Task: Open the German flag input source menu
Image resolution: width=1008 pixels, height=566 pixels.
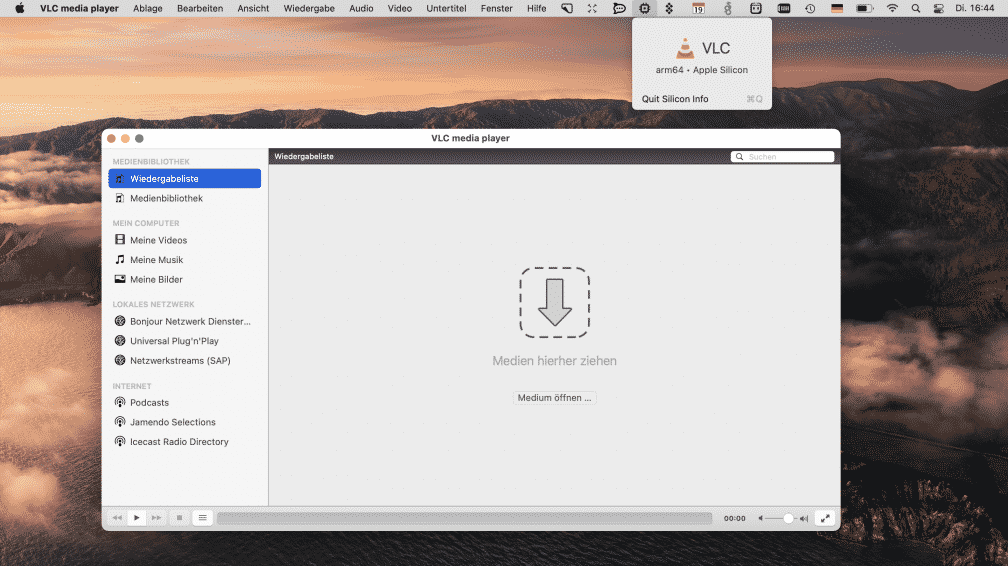Action: [x=837, y=8]
